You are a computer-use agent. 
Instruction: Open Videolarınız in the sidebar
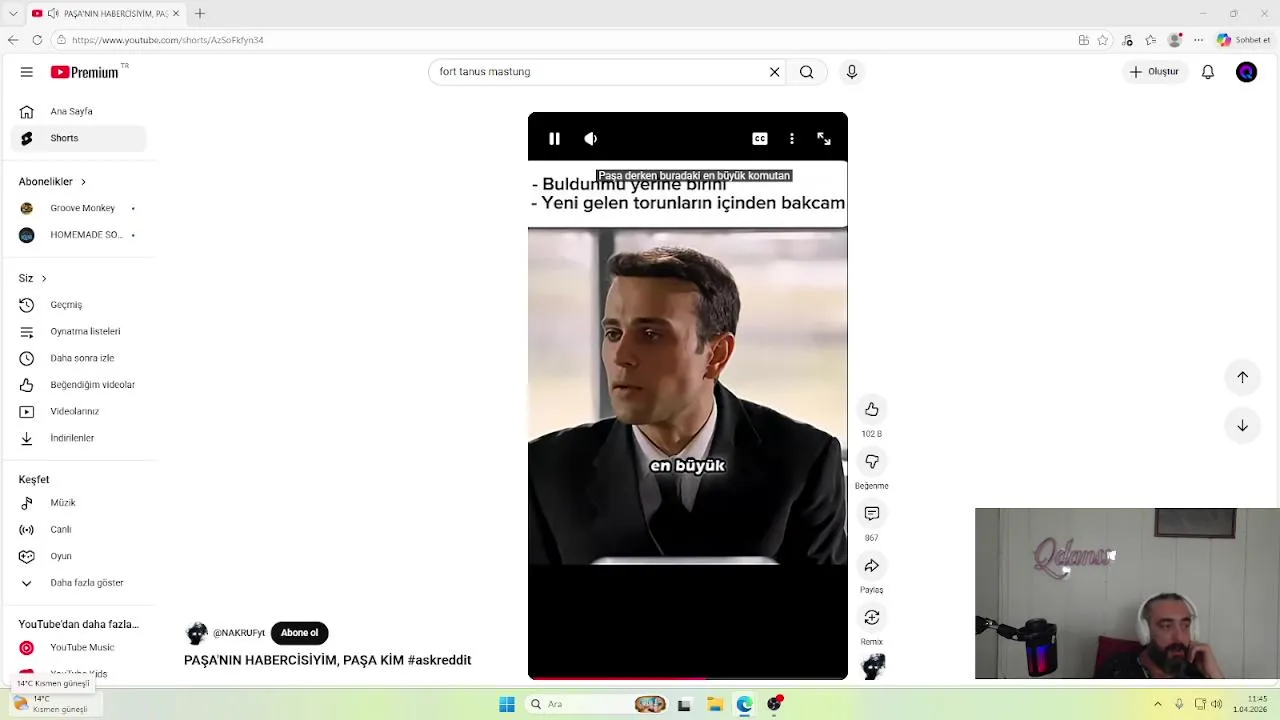[78, 411]
